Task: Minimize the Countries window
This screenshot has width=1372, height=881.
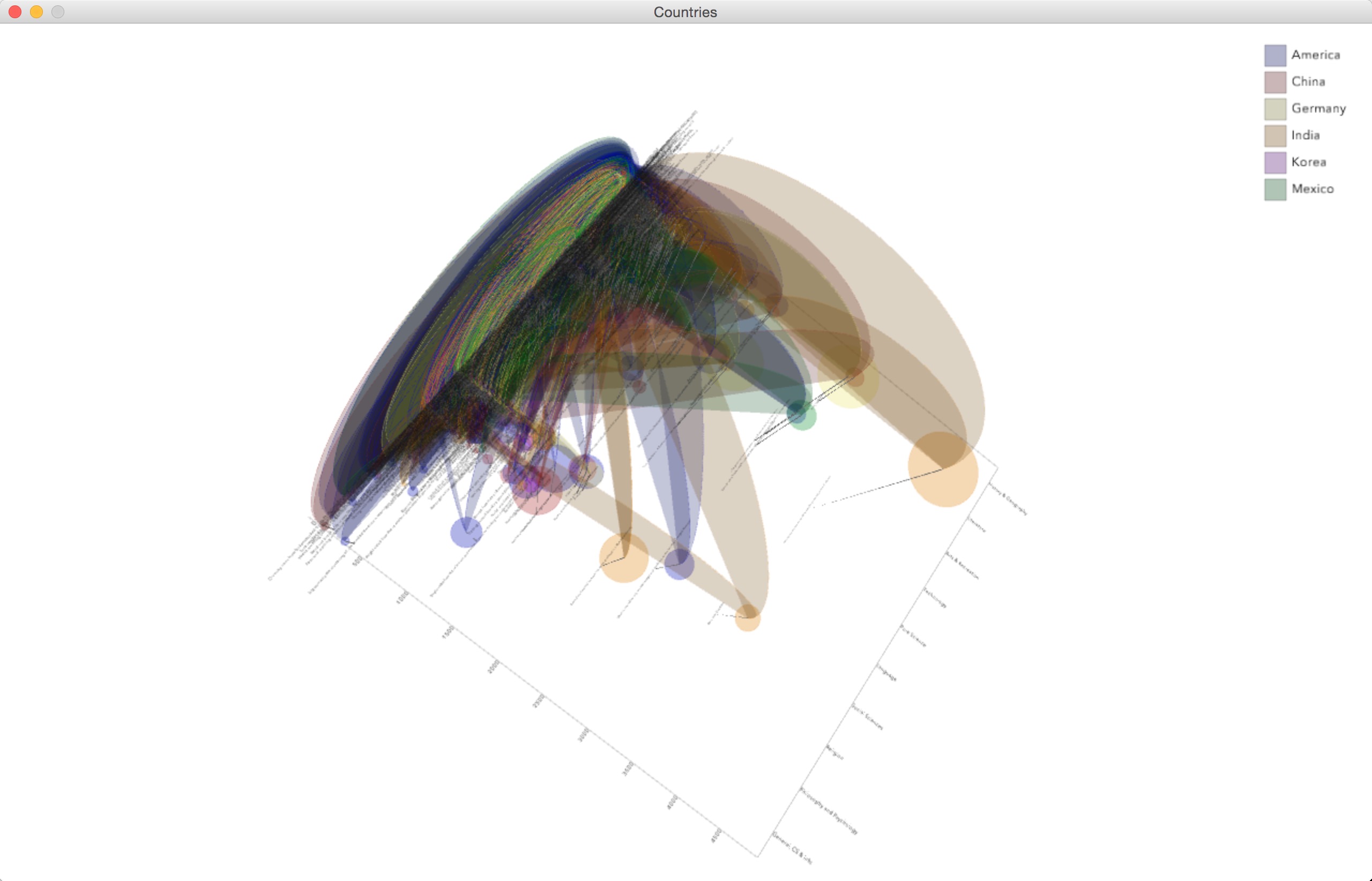Action: (x=36, y=12)
